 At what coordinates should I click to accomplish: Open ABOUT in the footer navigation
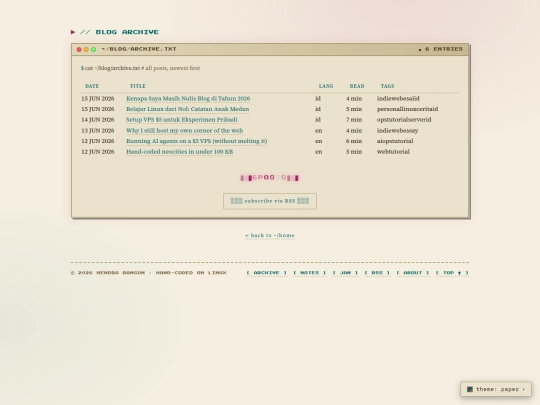(413, 273)
